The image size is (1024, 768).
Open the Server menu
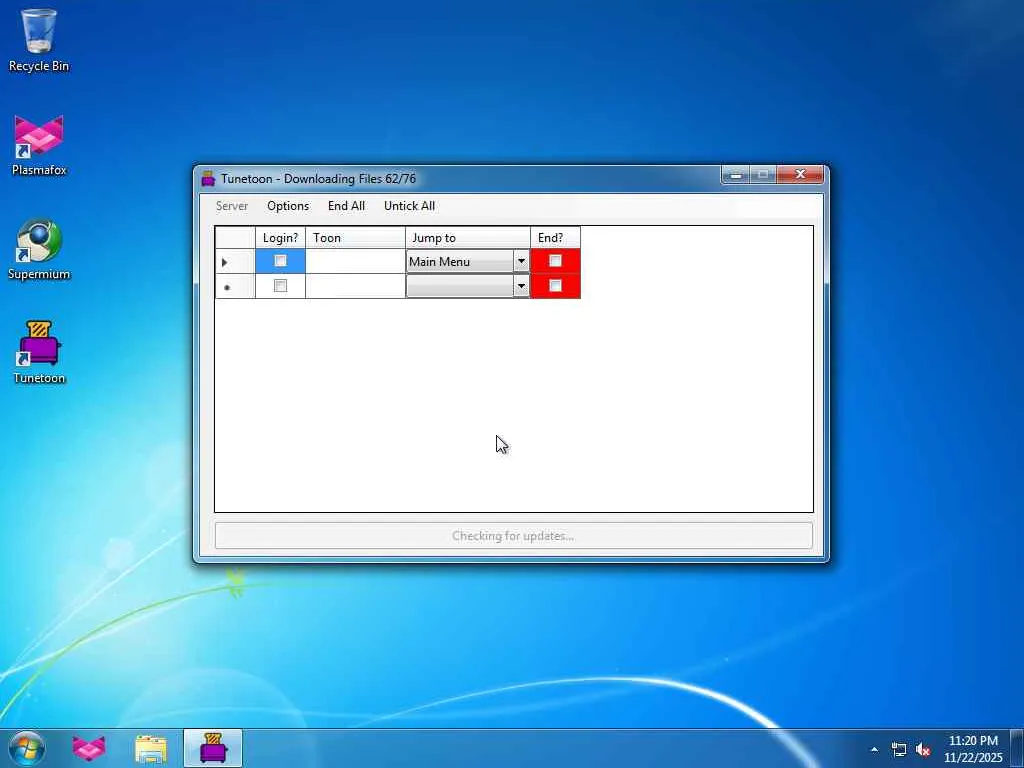coord(232,206)
